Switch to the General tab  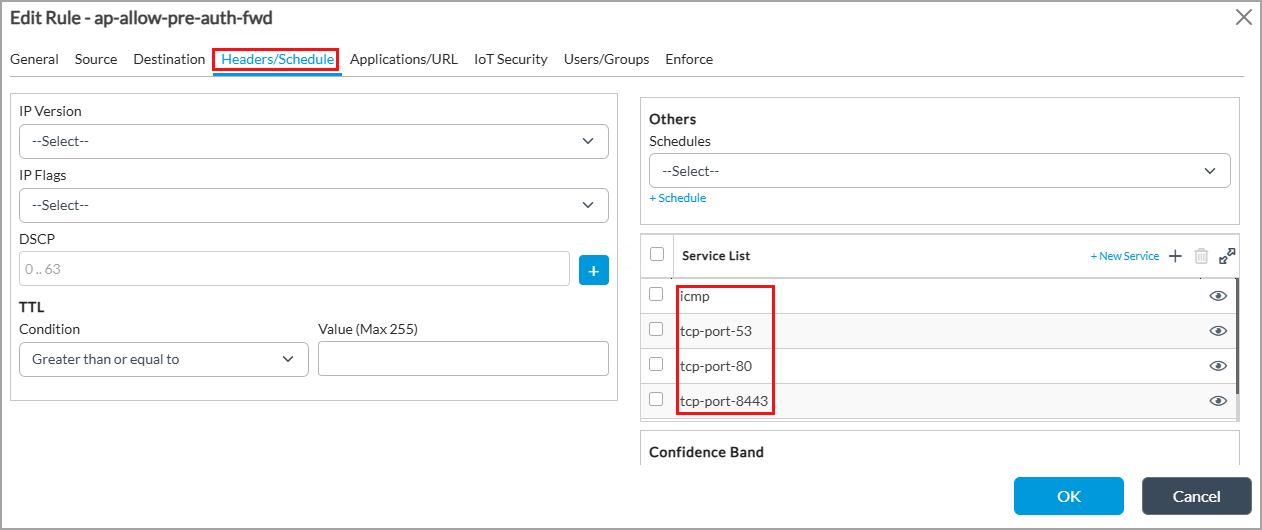point(34,59)
